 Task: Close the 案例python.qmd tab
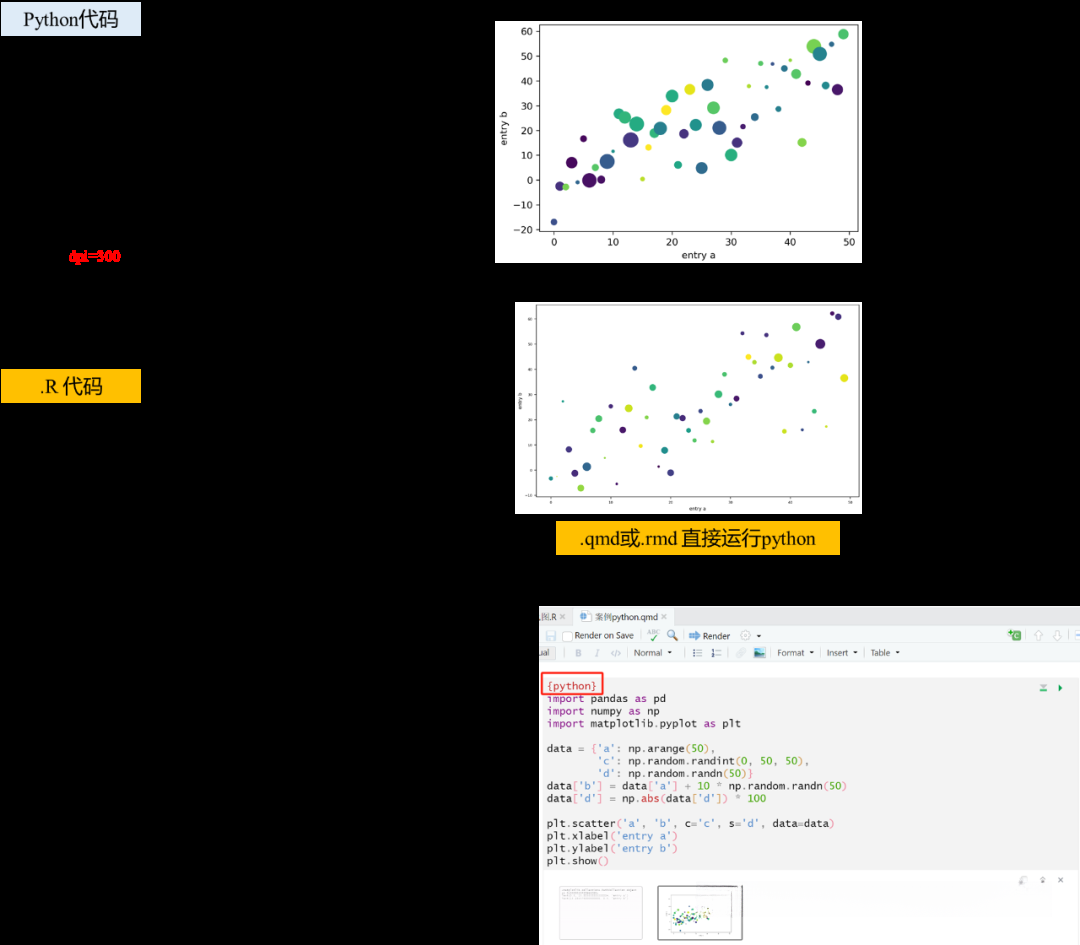click(664, 617)
